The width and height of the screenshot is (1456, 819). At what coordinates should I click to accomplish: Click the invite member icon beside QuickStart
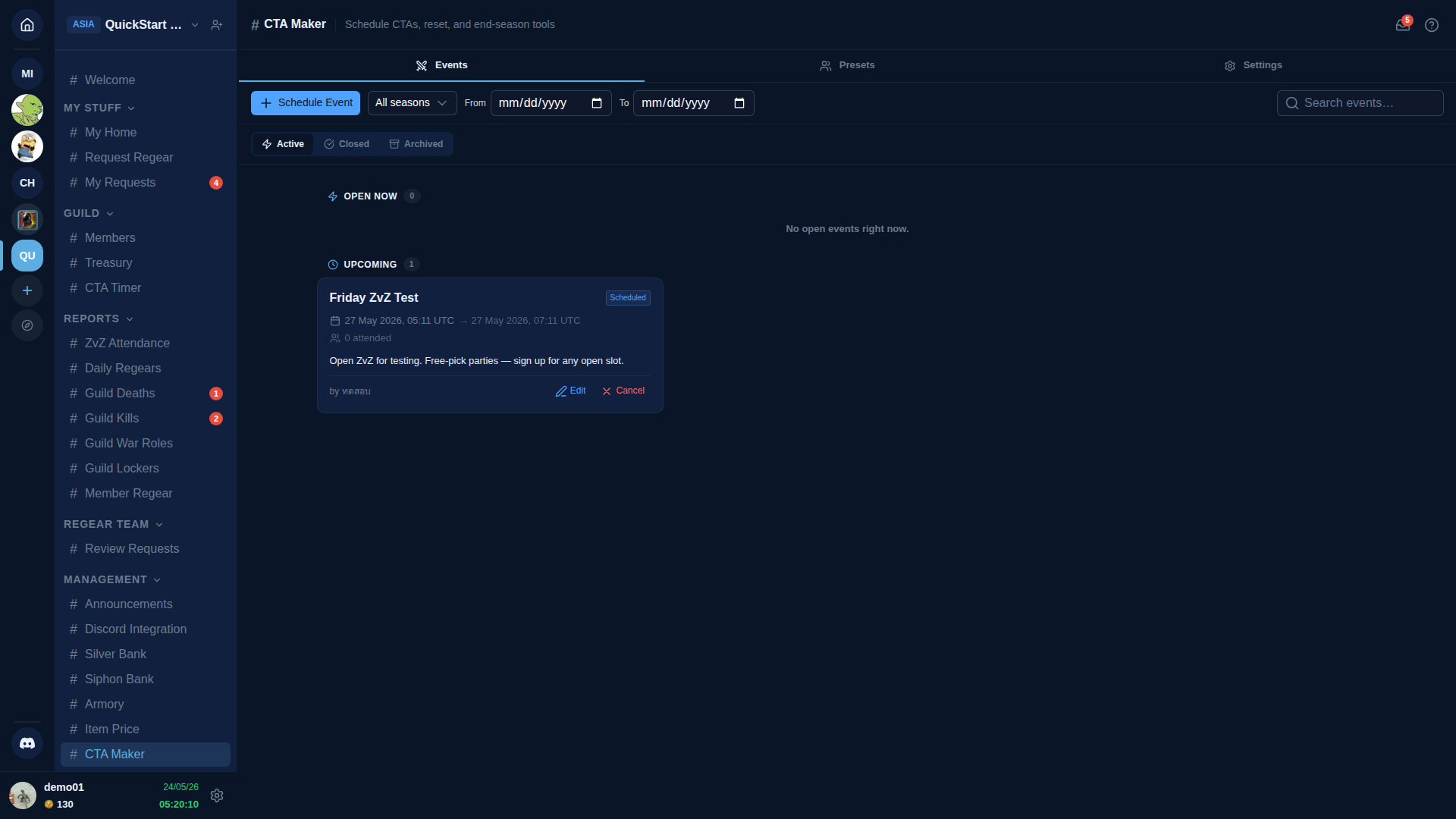coord(217,25)
